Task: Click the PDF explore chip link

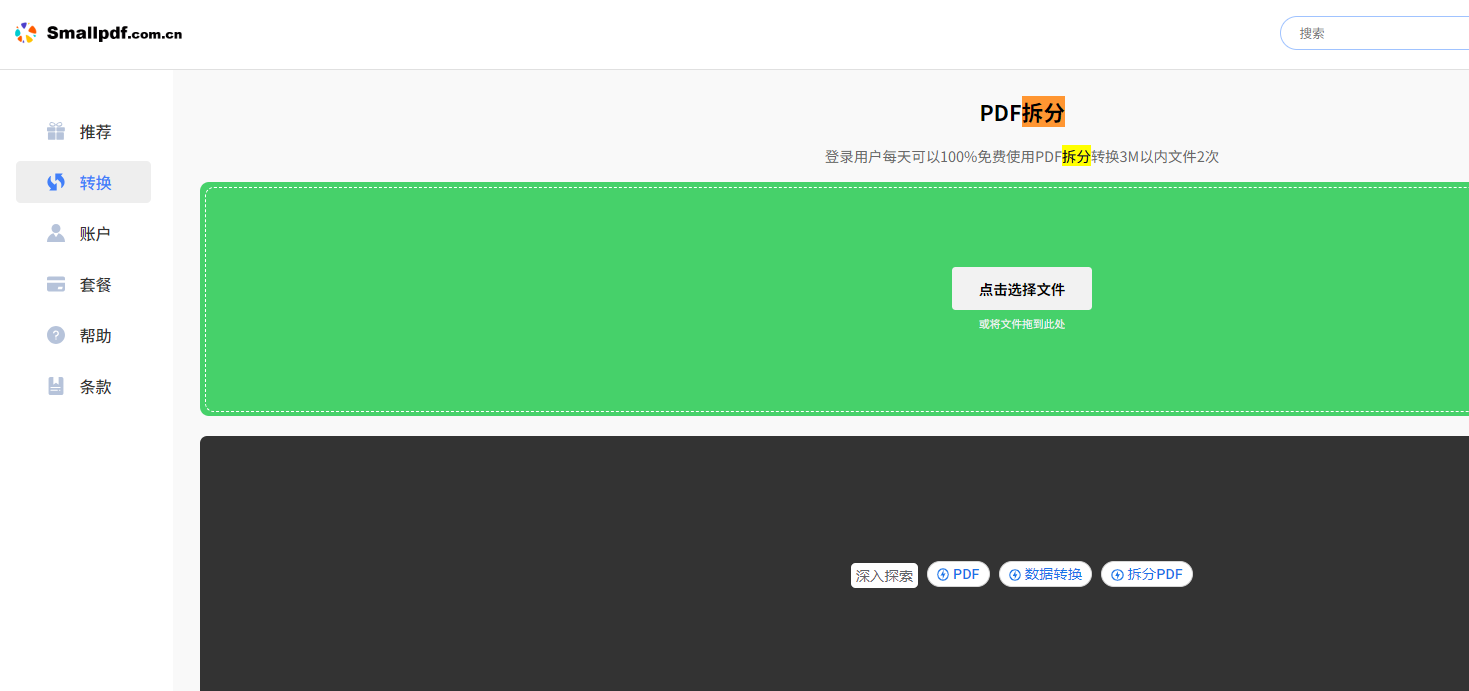Action: (x=958, y=574)
